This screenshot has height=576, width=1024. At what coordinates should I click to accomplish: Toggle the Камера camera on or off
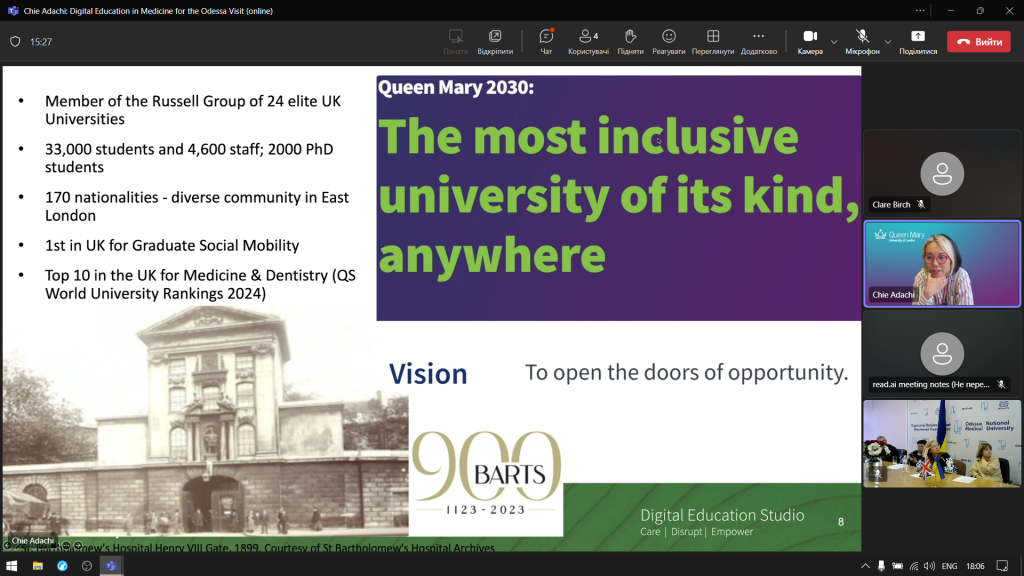810,42
